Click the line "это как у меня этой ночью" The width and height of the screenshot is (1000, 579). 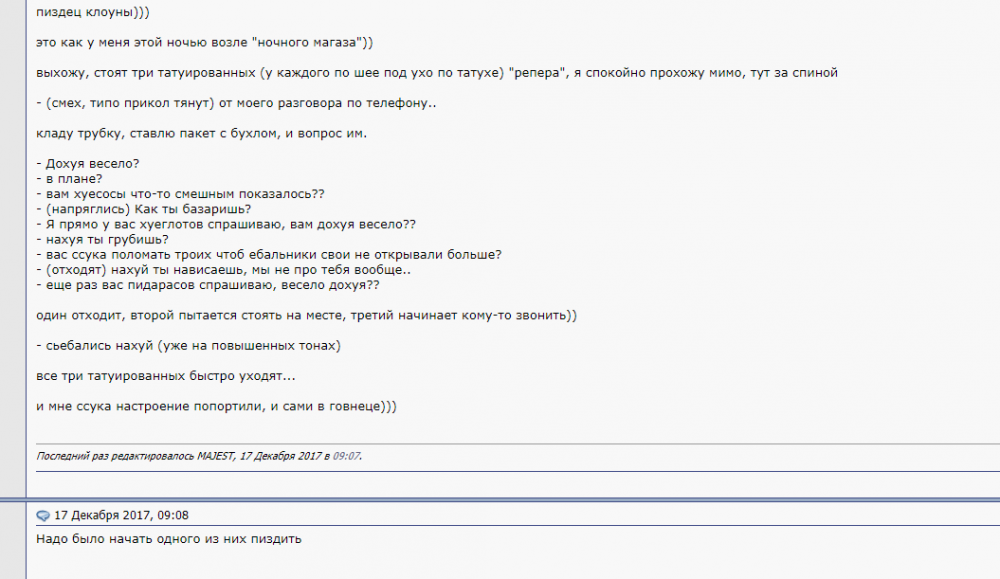coord(204,43)
